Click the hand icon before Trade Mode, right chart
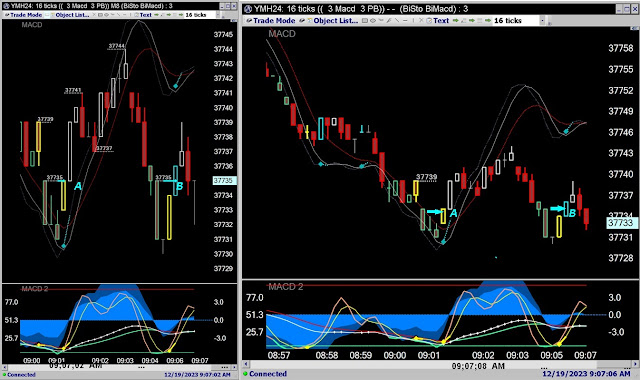 [x=249, y=20]
